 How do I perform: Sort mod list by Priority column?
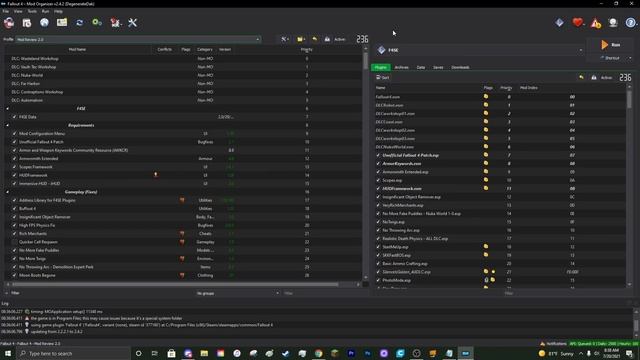coord(307,49)
